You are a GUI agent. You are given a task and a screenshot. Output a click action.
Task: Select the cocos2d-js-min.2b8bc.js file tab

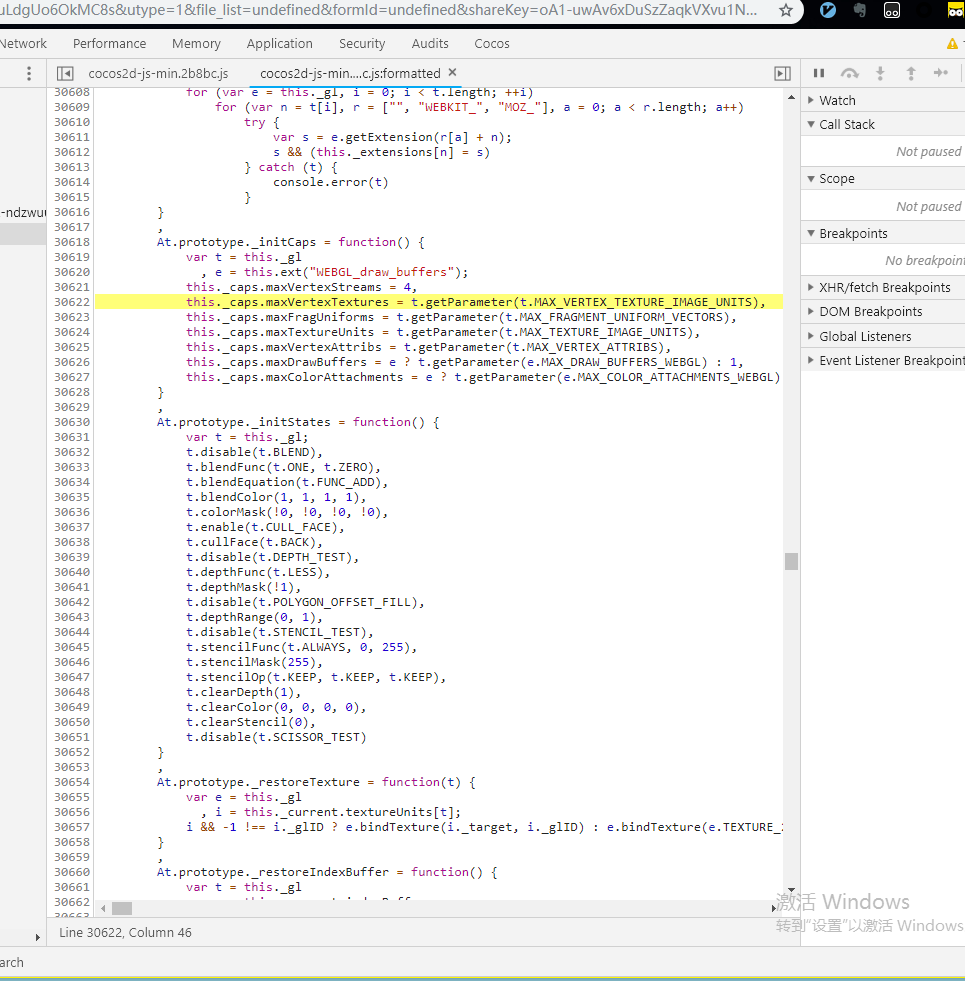[x=158, y=73]
